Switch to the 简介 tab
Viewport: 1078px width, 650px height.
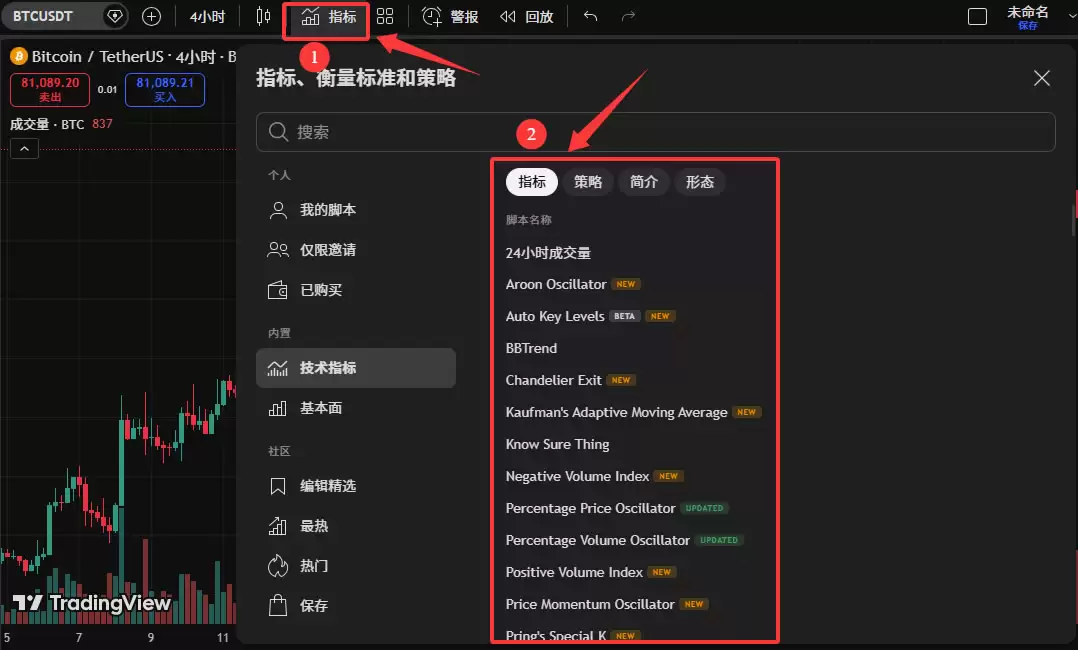[644, 182]
